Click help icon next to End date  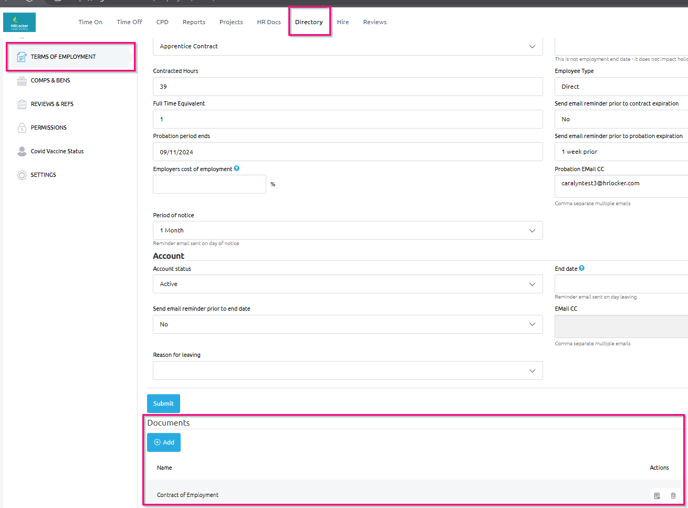click(582, 268)
